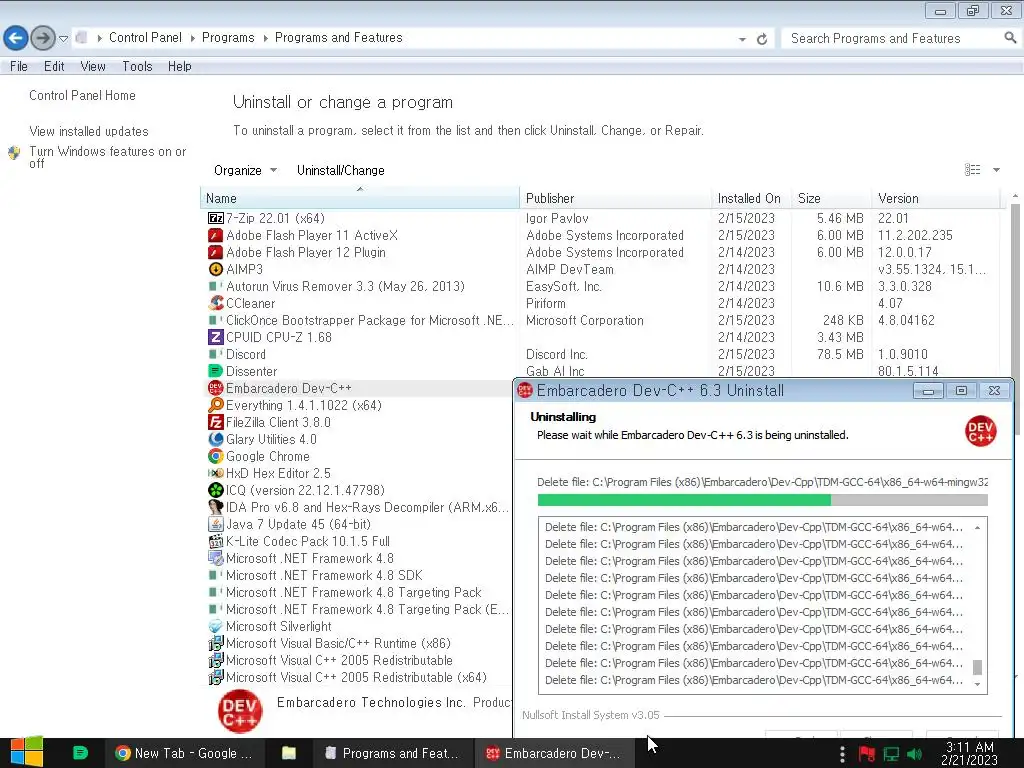Open the recent pages dropdown arrow
Screen dimensions: 1024x768
pos(63,39)
